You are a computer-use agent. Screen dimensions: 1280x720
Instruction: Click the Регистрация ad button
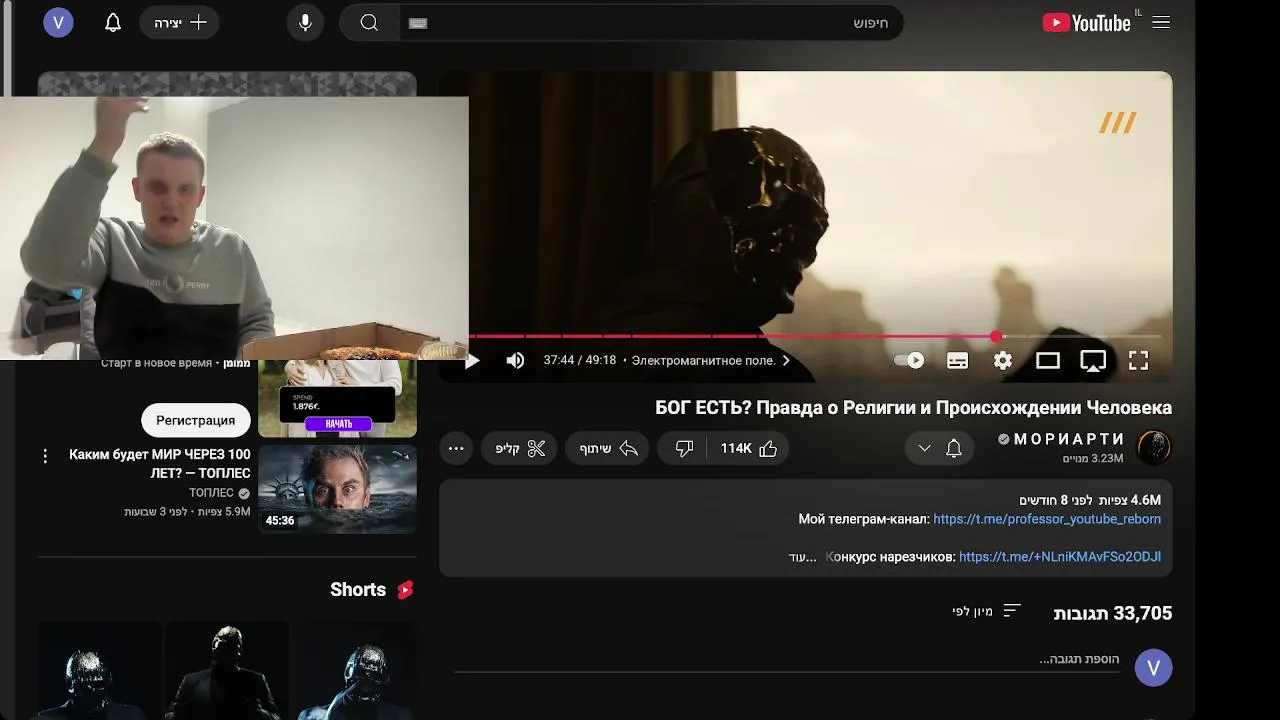tap(195, 420)
